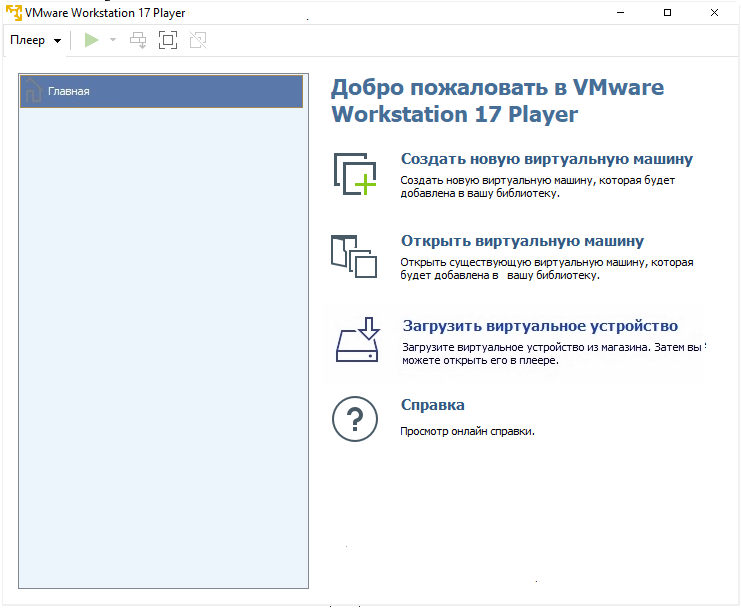Open Справка help link

(432, 405)
